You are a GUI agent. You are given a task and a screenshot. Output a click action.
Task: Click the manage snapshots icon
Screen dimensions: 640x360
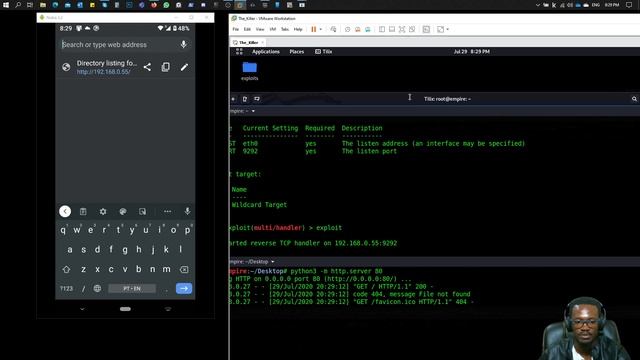pyautogui.click(x=368, y=29)
